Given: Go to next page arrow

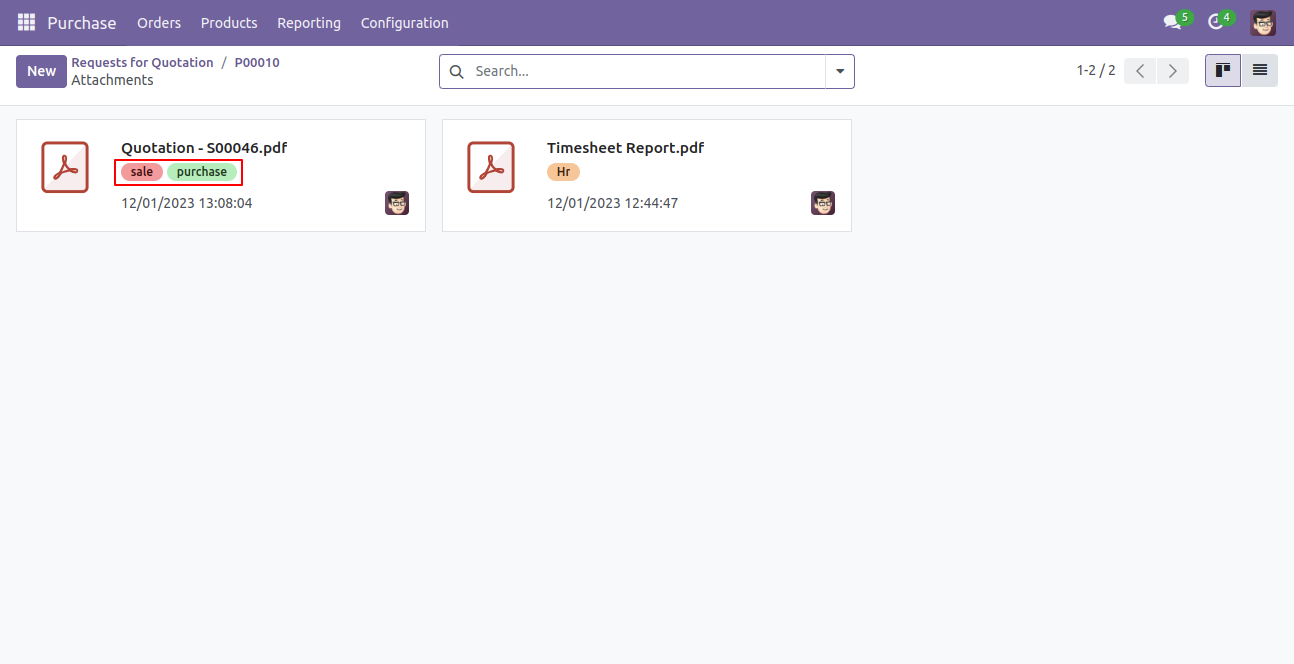Looking at the screenshot, I should [x=1173, y=71].
